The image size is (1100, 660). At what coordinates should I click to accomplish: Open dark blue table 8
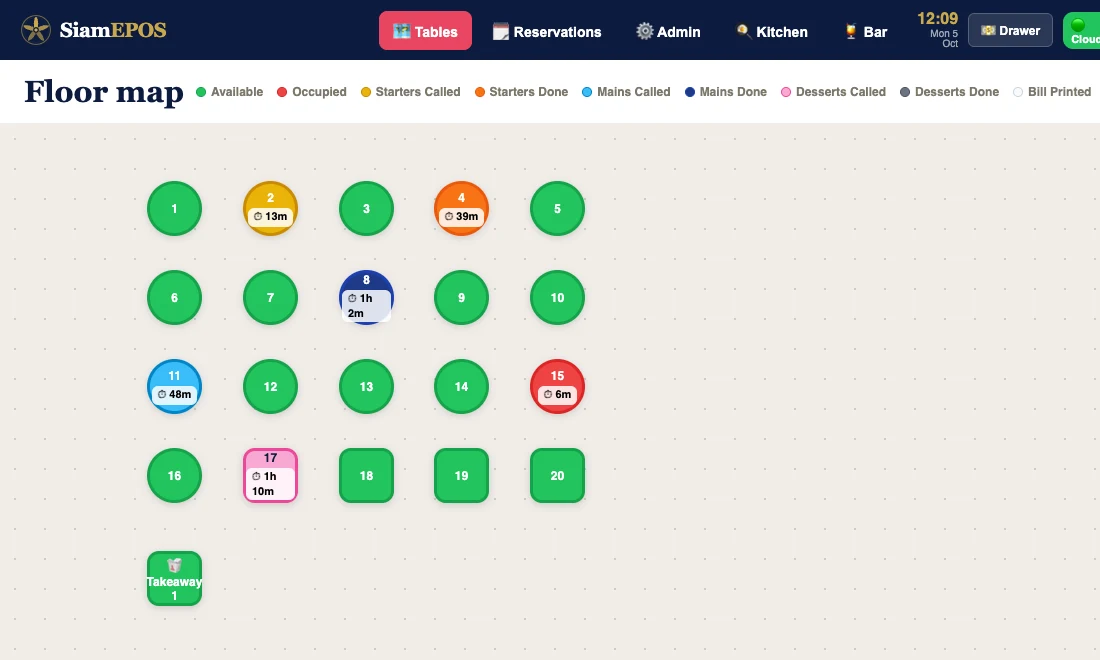coord(366,297)
